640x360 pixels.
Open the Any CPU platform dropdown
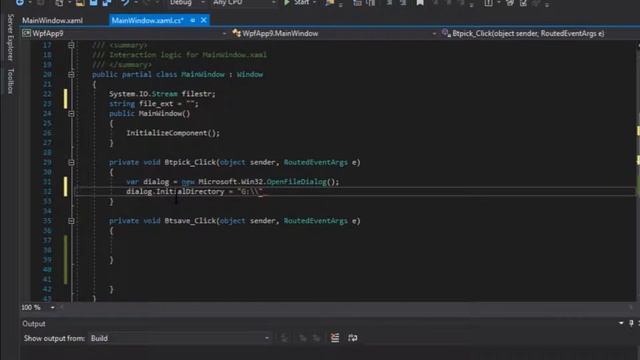[x=244, y=3]
